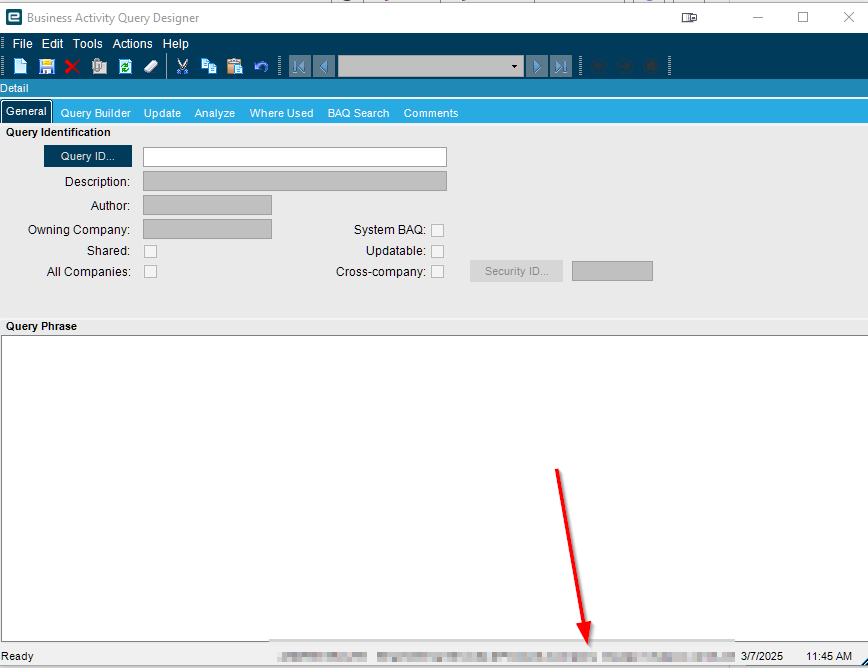868x668 pixels.
Task: Click the Query ID... search button
Action: (x=88, y=156)
